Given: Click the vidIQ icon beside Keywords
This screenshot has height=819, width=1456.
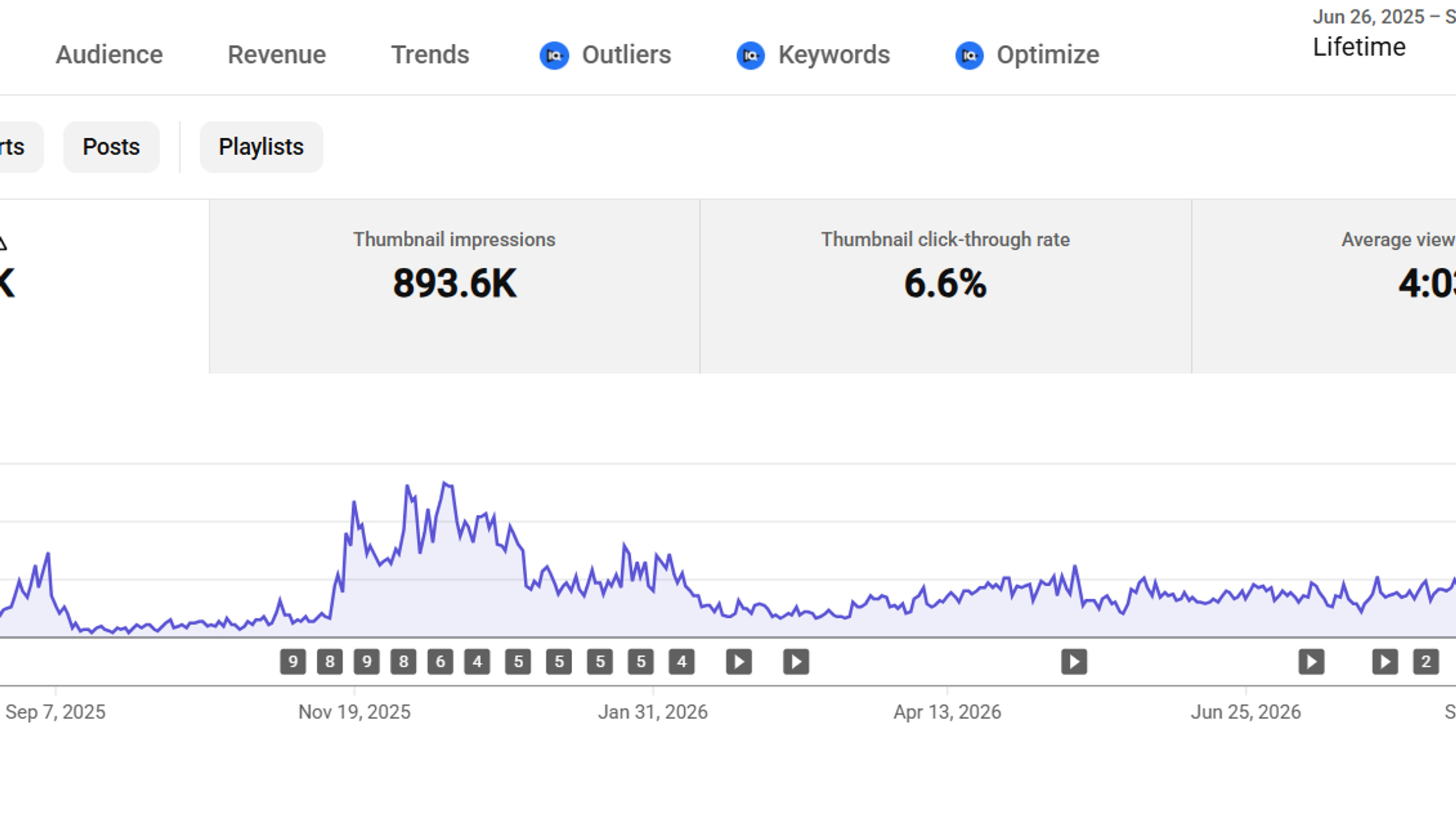Looking at the screenshot, I should tap(750, 56).
